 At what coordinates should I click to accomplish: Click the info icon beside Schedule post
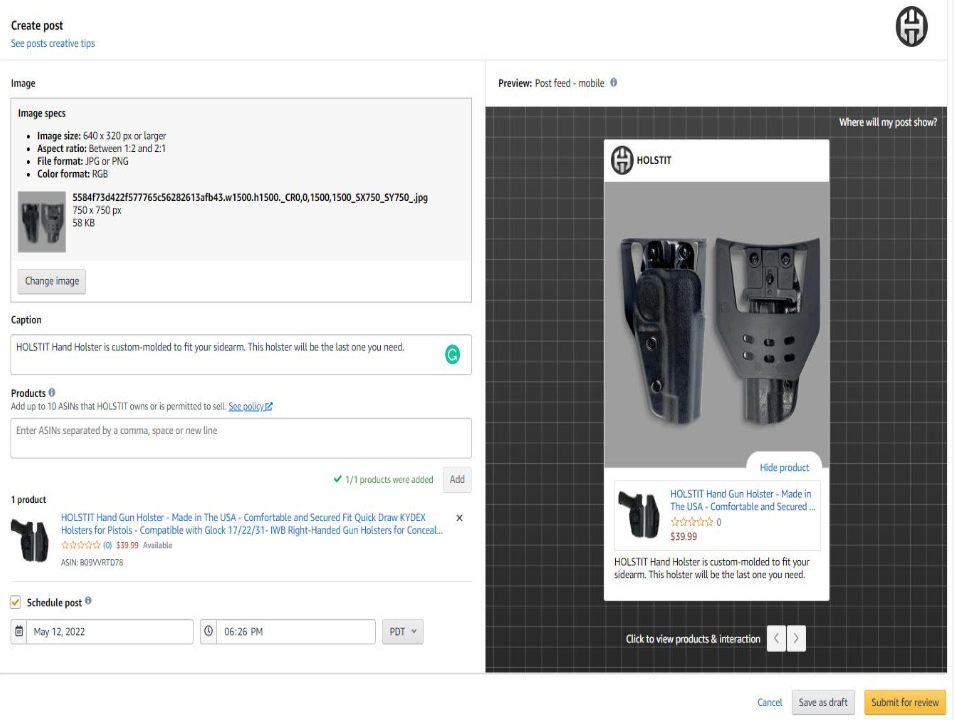click(90, 602)
